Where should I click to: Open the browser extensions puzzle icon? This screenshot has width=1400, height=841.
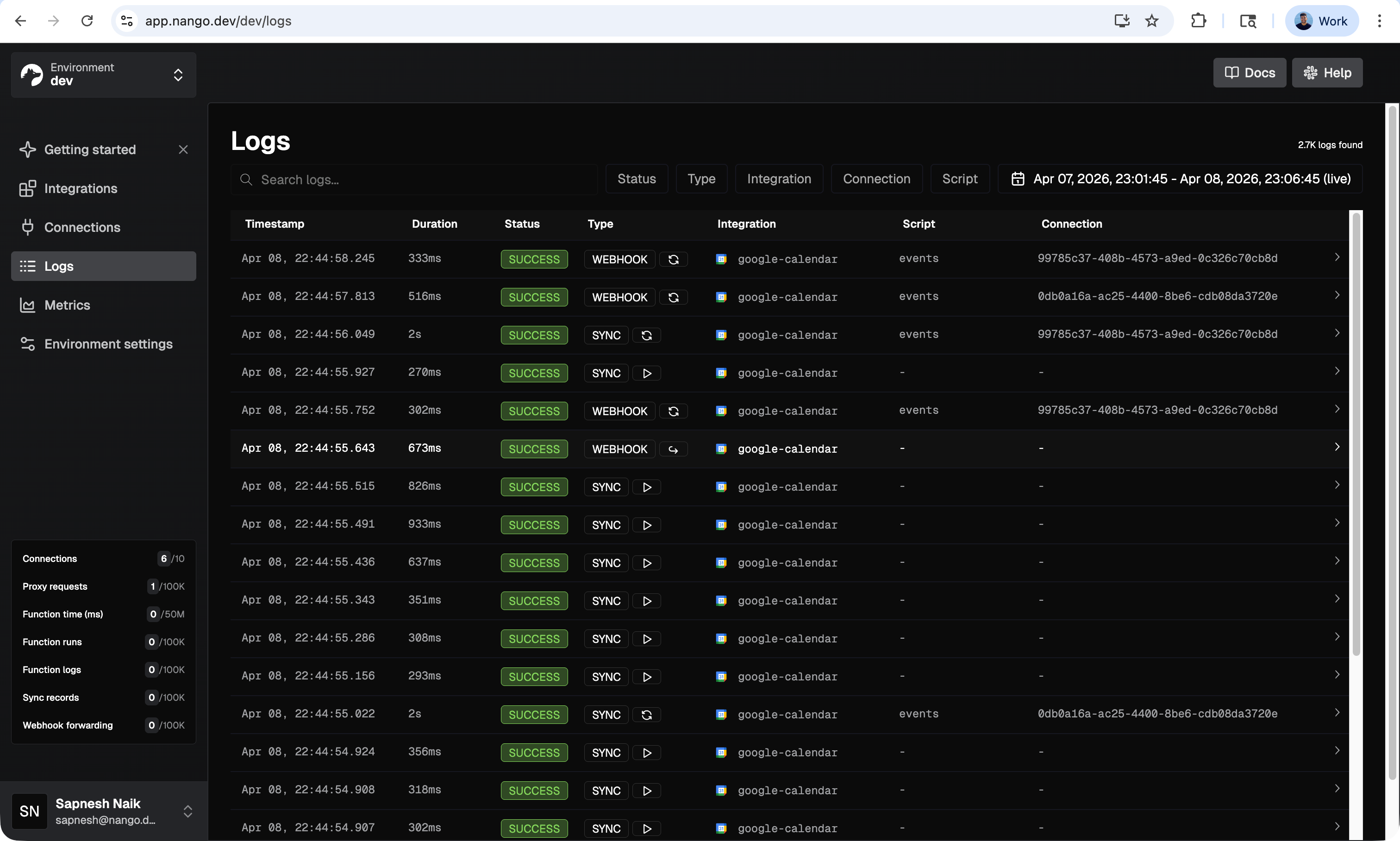pos(1199,21)
